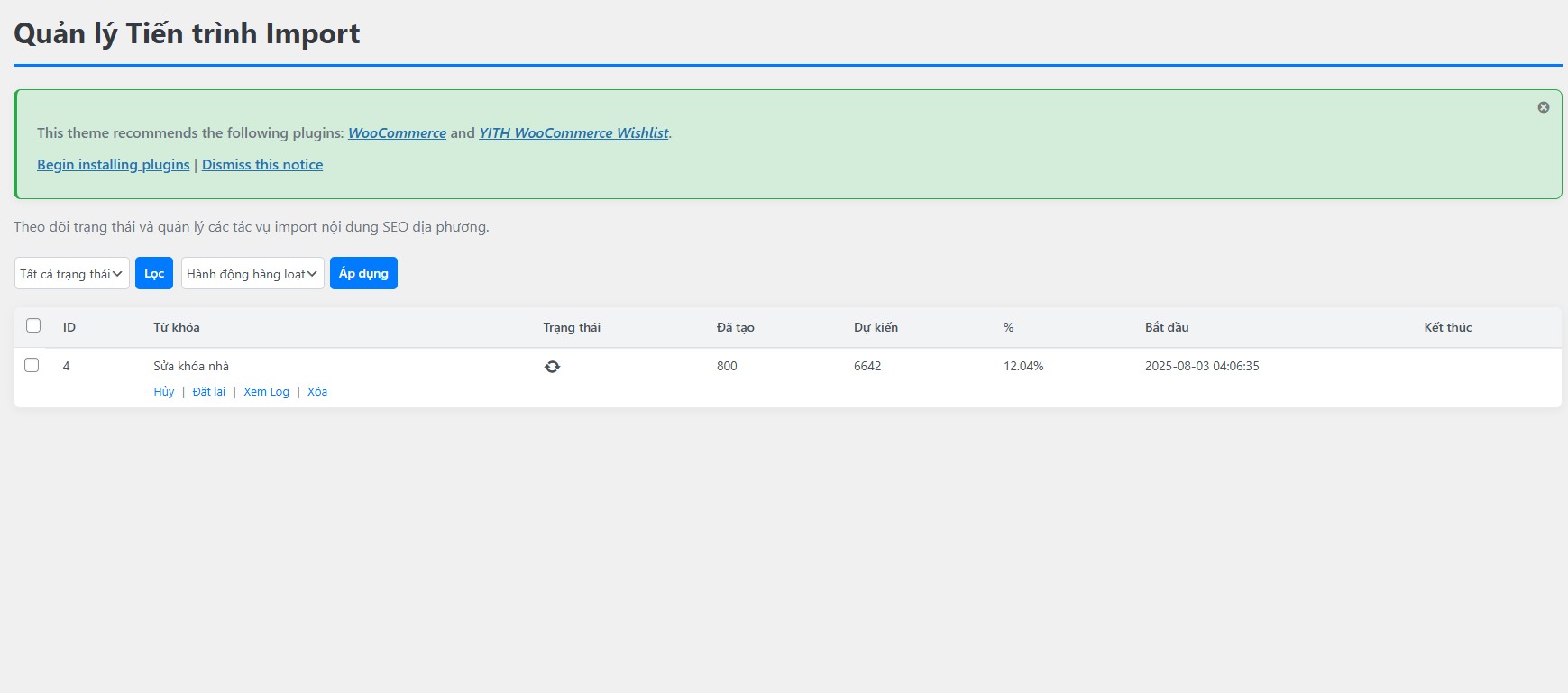This screenshot has width=1568, height=693.
Task: Check the checkbox for import row ID 4
Action: (x=32, y=366)
